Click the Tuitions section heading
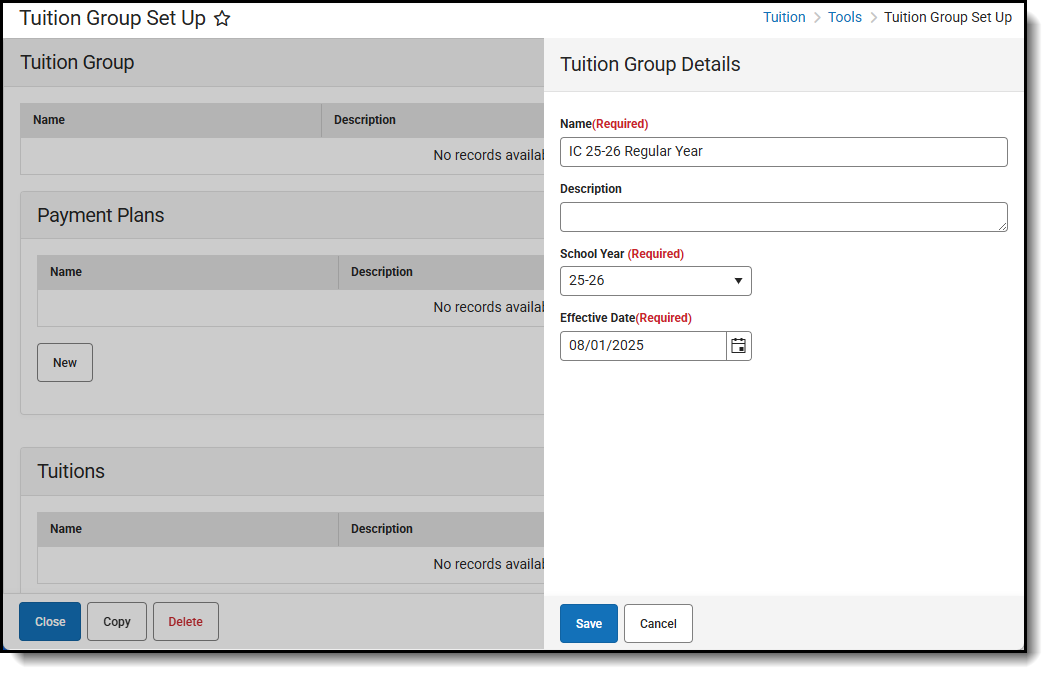 71,471
